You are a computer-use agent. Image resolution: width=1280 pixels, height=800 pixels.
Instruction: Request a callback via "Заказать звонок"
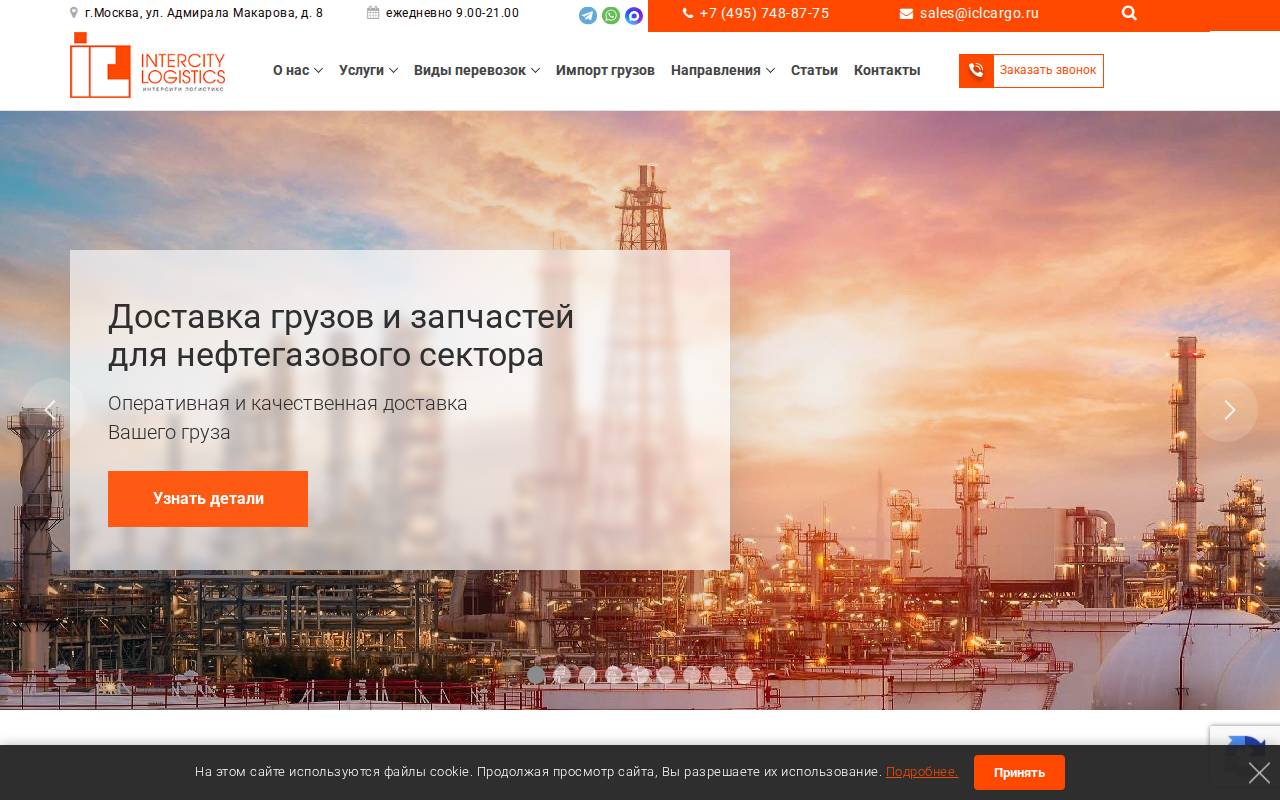pyautogui.click(x=1031, y=71)
